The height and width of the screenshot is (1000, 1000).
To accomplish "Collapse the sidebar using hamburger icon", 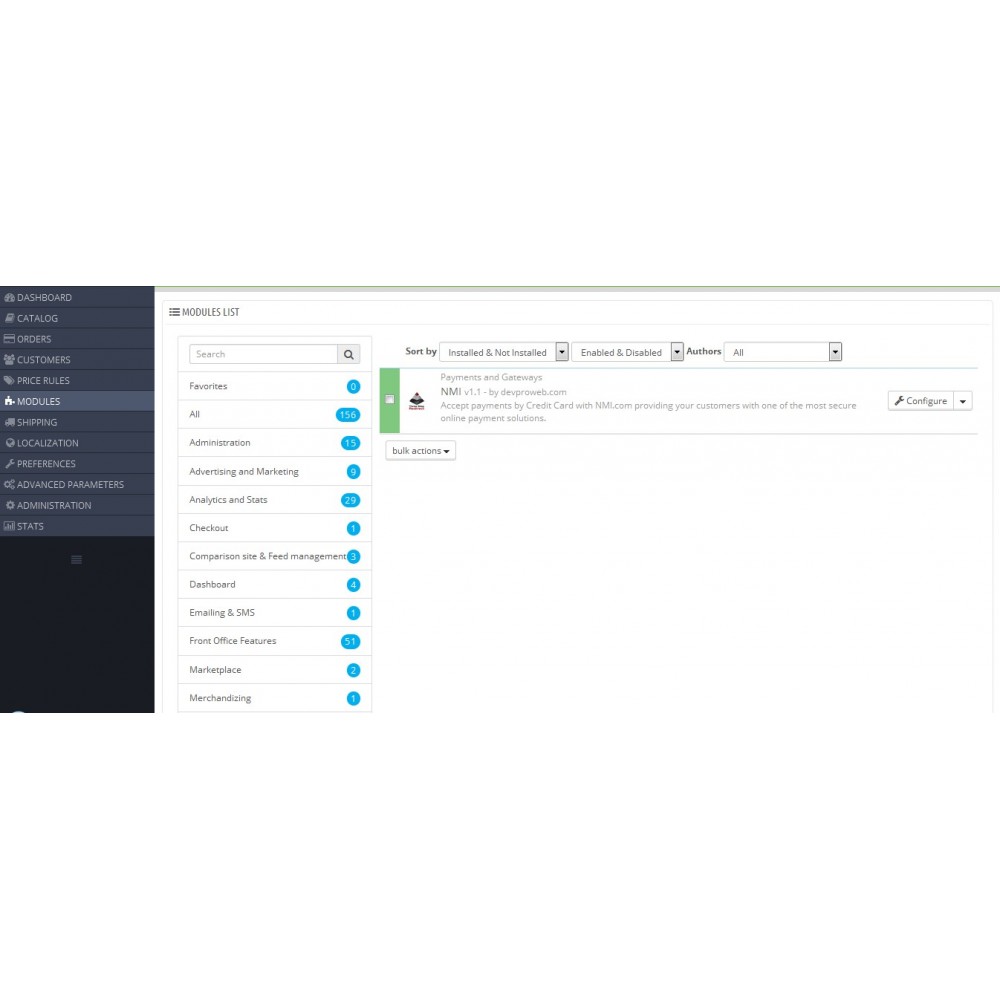I will tap(77, 560).
